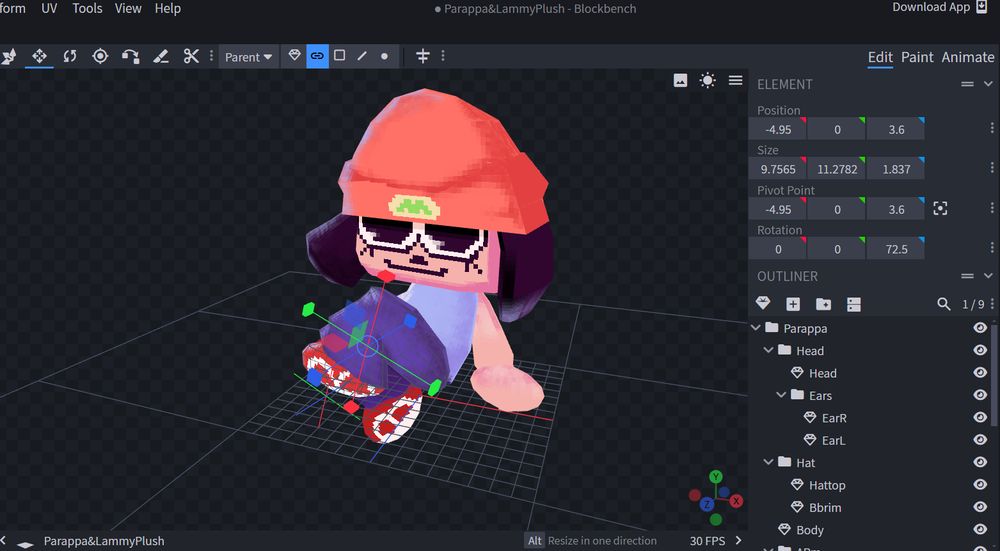This screenshot has width=1000, height=551.
Task: Hide Hattop eye icon
Action: click(x=980, y=484)
